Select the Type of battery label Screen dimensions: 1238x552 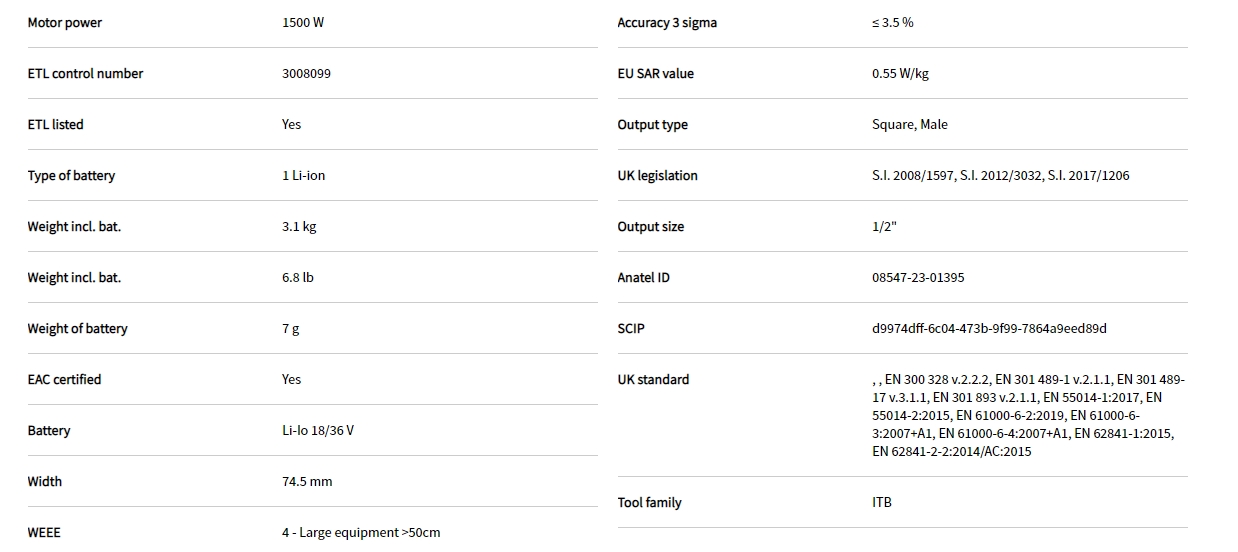71,176
